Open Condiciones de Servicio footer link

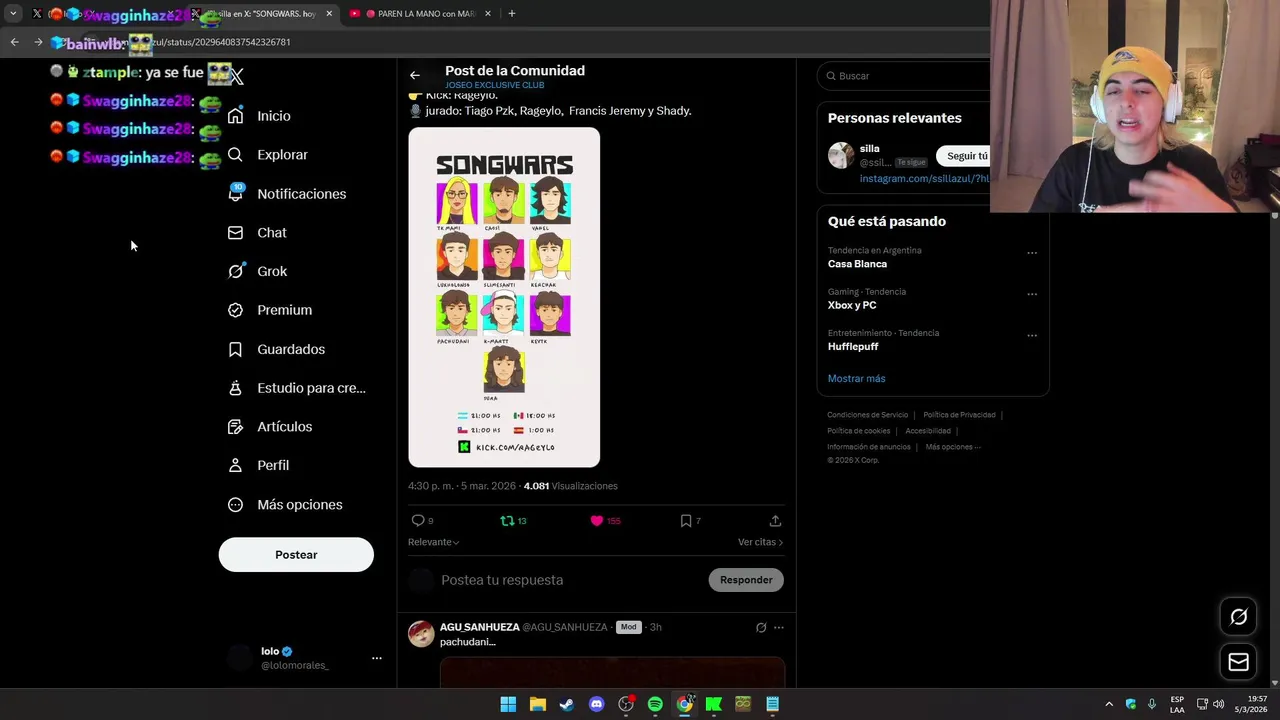[x=867, y=415]
